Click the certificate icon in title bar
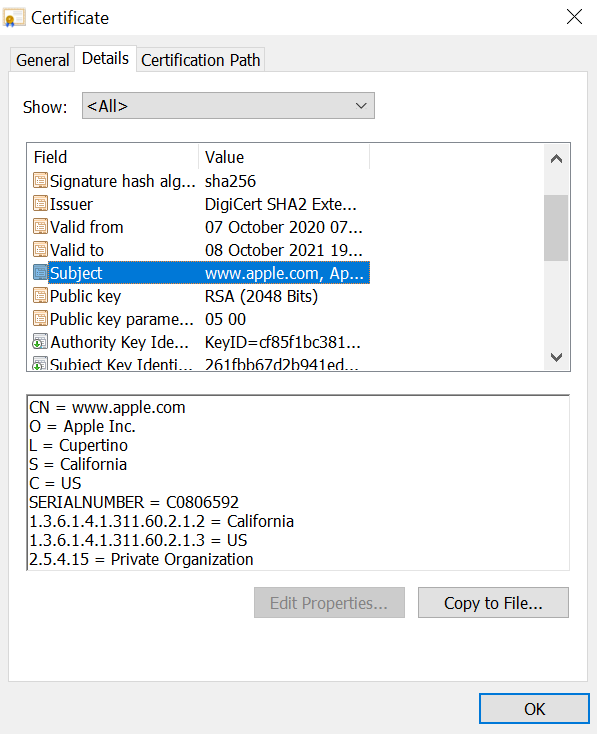 click(14, 18)
